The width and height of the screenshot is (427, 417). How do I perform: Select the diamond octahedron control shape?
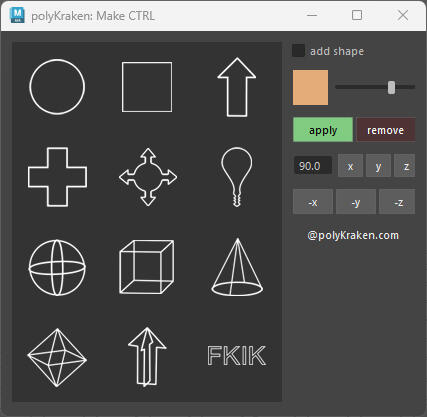click(x=57, y=358)
